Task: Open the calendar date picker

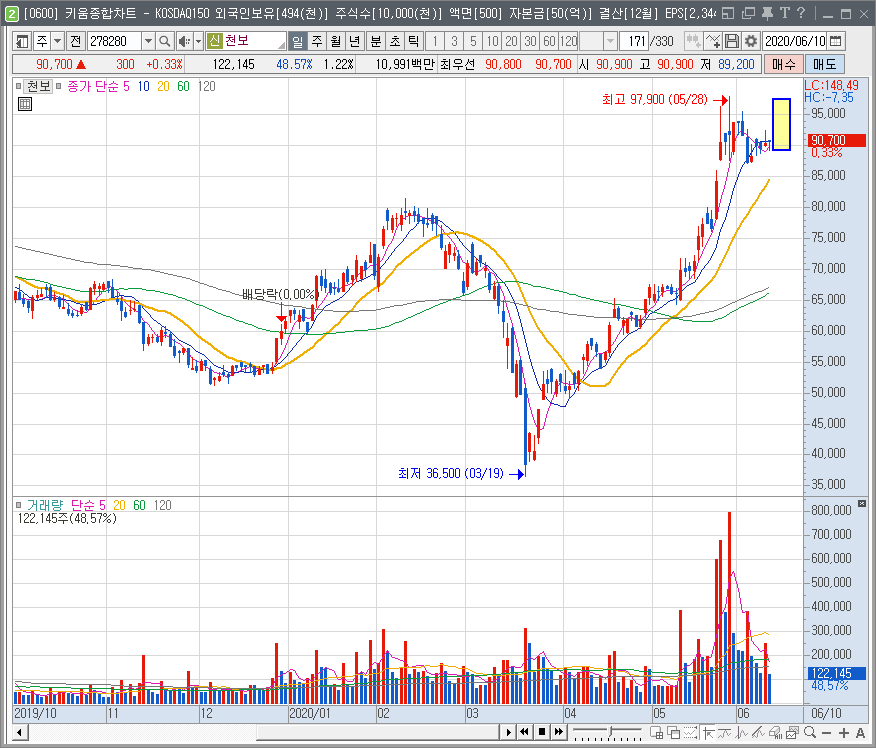Action: [x=836, y=41]
